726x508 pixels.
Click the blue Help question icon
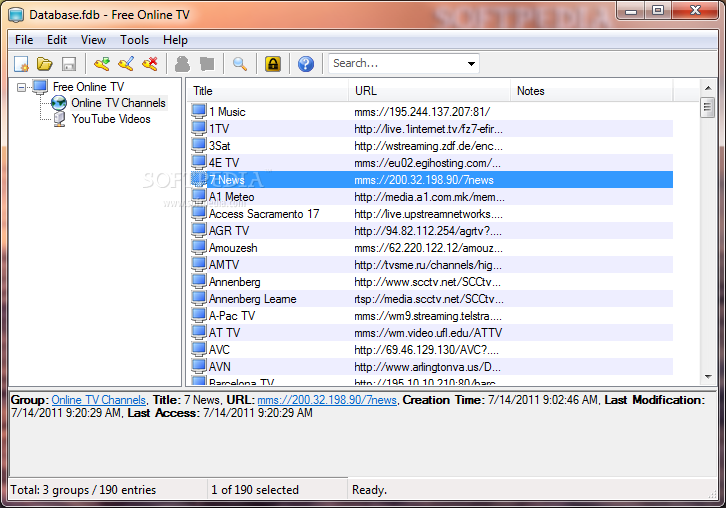pos(306,63)
